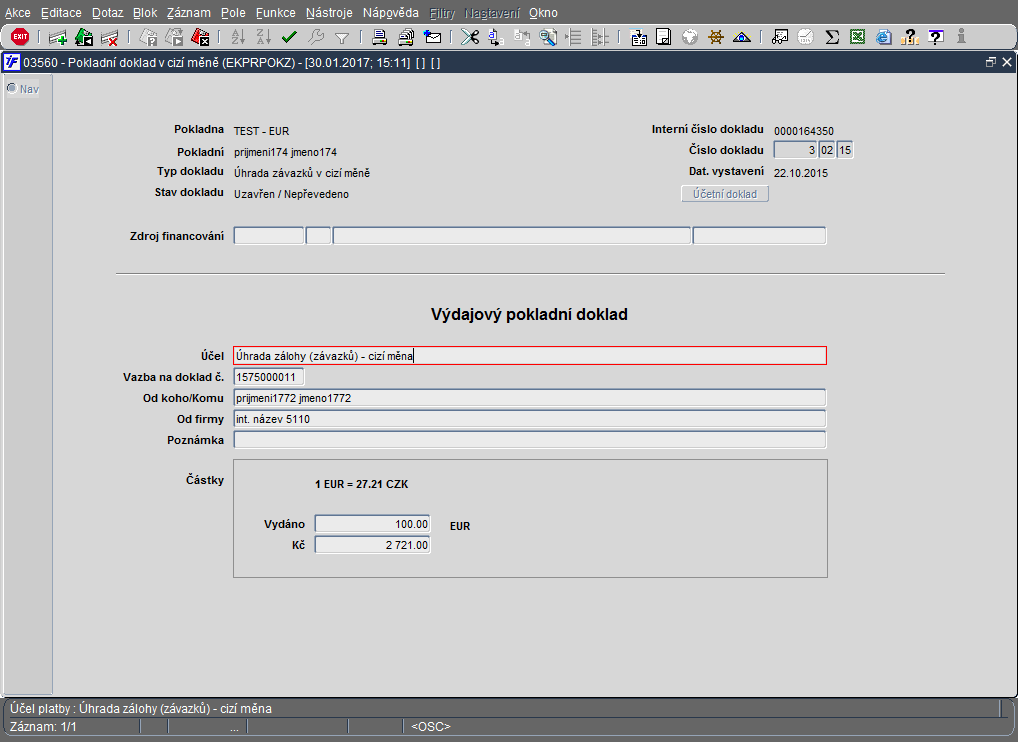Cancel query using the red book icon

[x=200, y=38]
